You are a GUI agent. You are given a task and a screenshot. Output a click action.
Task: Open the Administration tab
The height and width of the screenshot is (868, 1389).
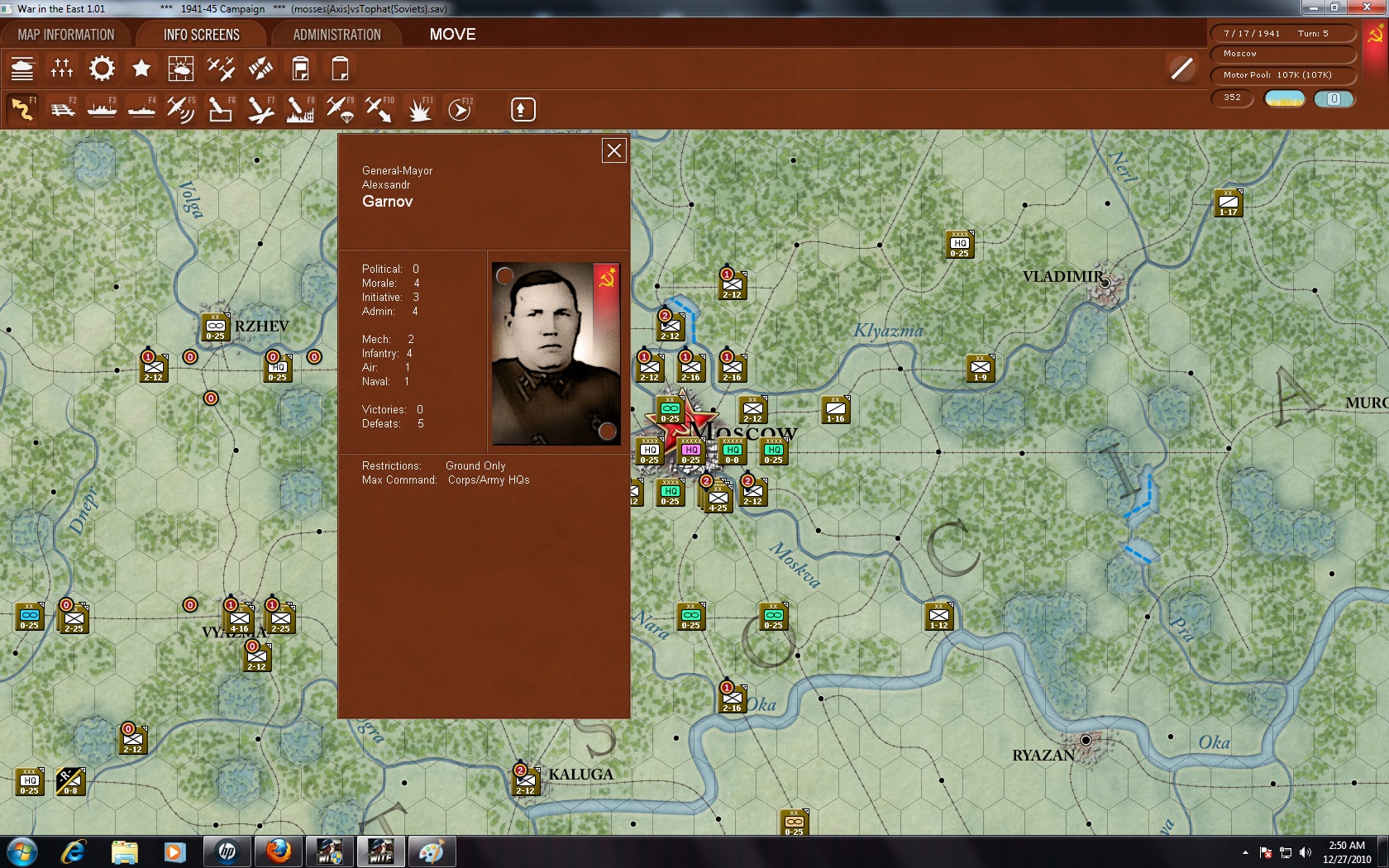point(337,35)
